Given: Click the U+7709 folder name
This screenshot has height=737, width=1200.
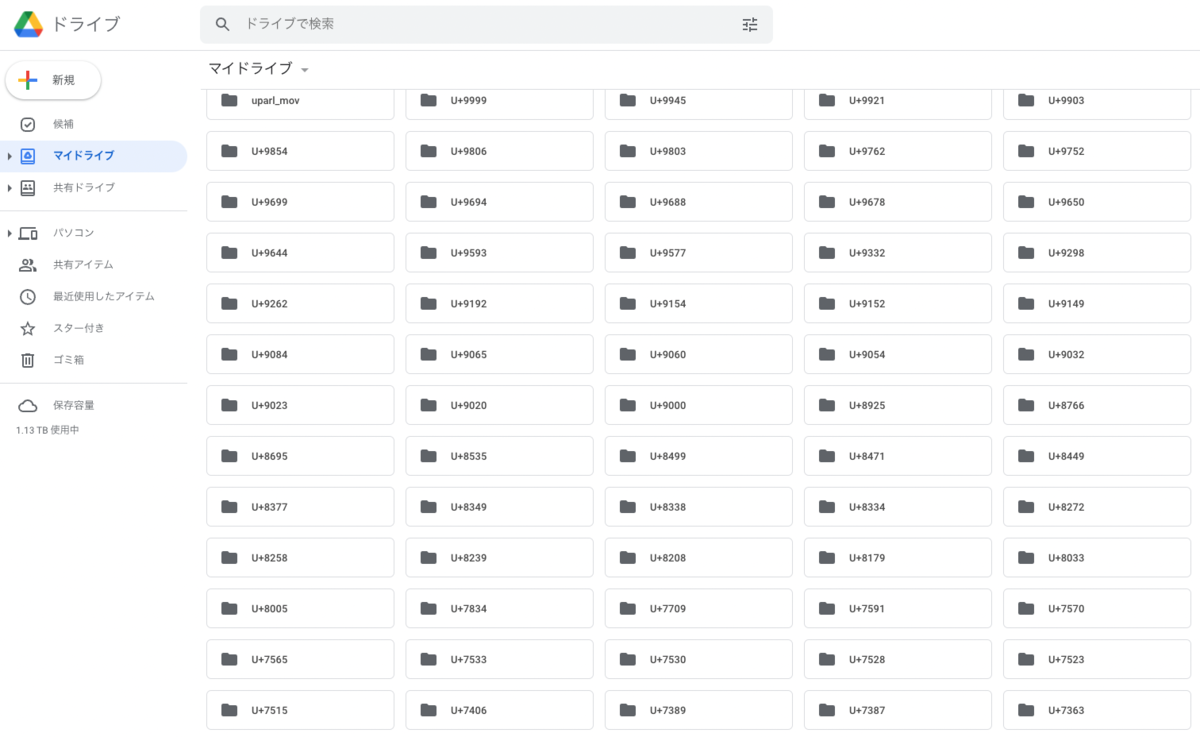Looking at the screenshot, I should [668, 609].
